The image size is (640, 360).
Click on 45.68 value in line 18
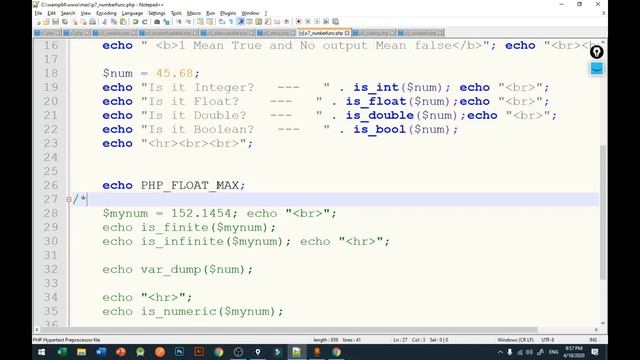(x=174, y=73)
